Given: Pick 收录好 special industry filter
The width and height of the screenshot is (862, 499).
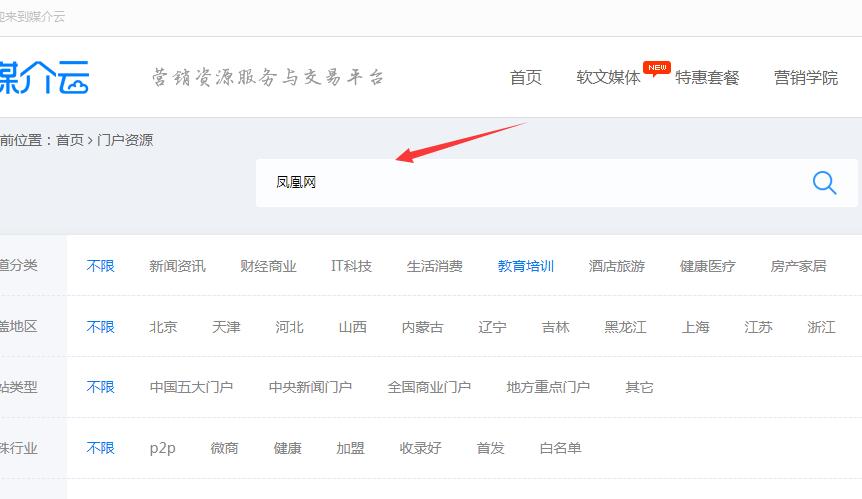Looking at the screenshot, I should coord(420,448).
